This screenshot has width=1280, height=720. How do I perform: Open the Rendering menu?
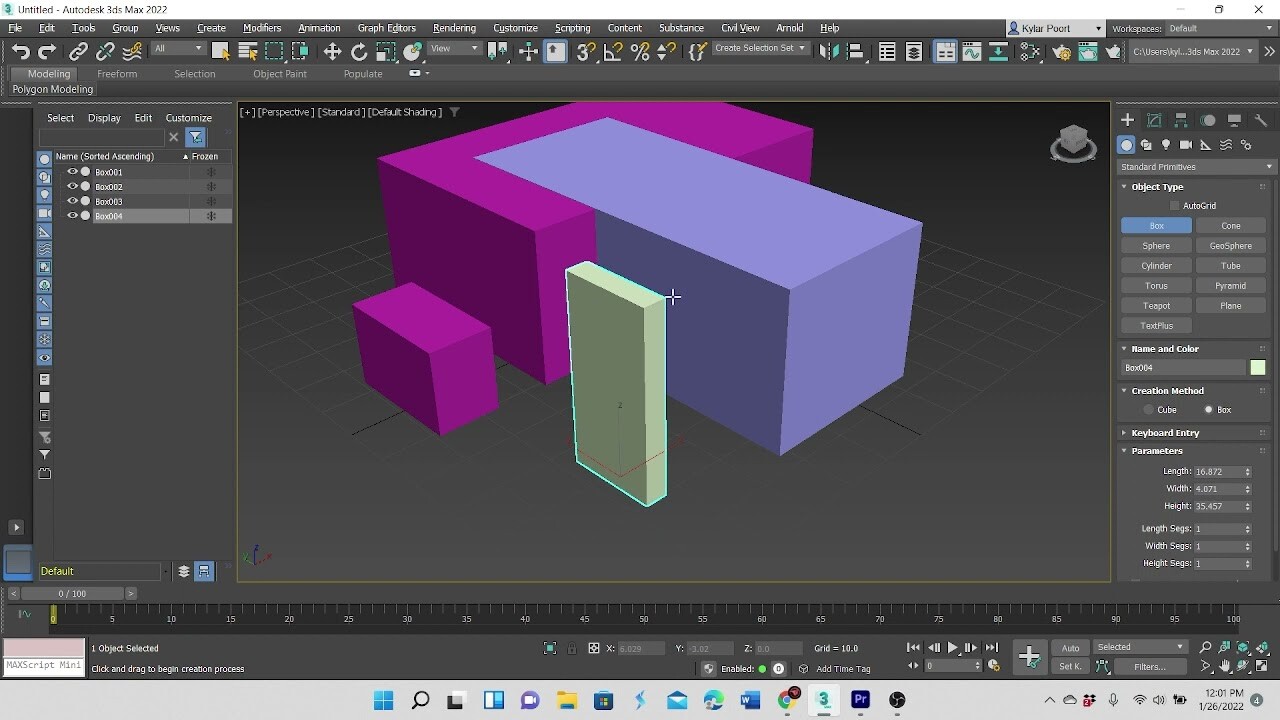pos(454,28)
